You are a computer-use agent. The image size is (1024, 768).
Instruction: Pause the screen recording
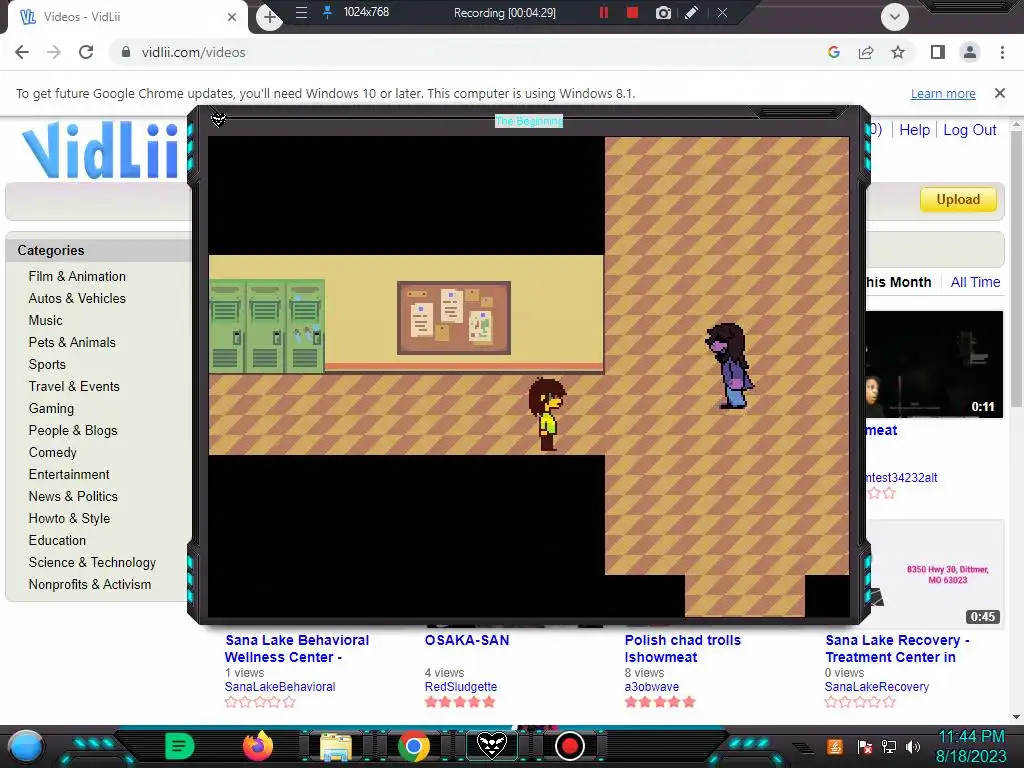(603, 12)
